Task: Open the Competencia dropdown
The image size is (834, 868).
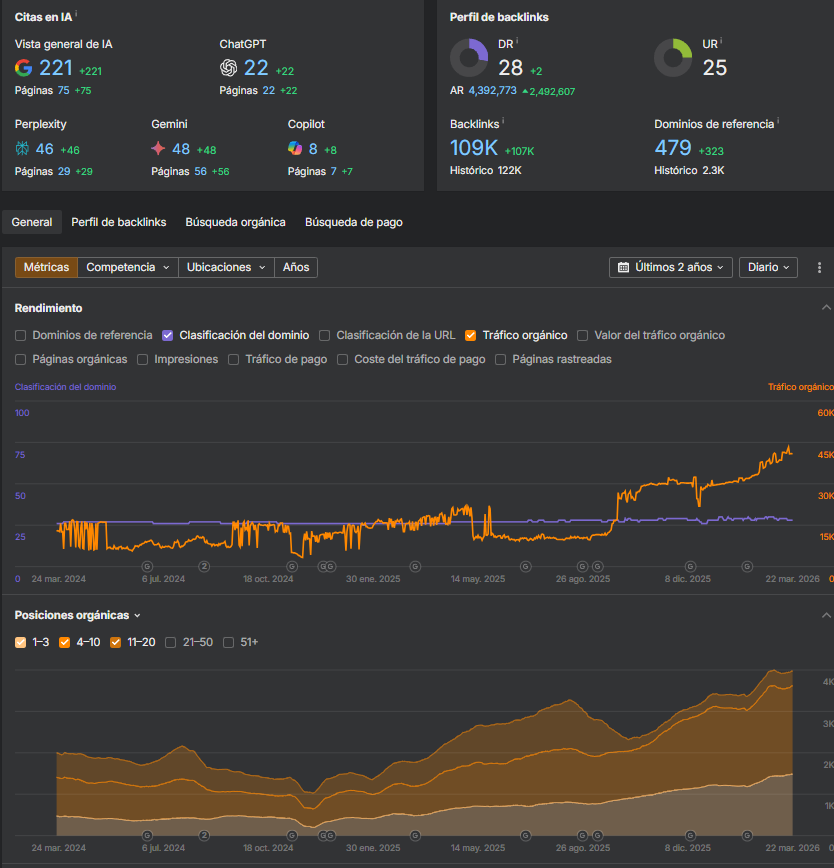Action: (x=128, y=268)
